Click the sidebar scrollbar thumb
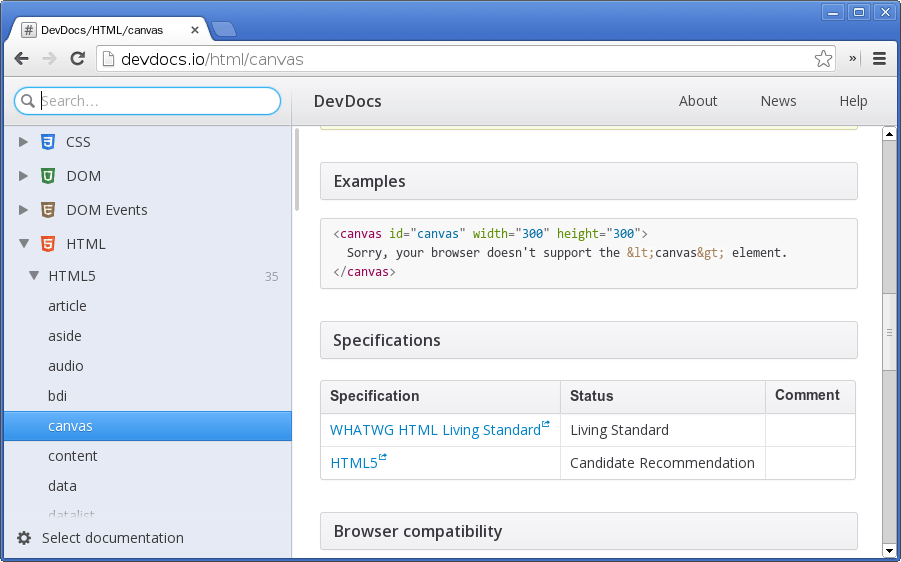The image size is (901, 562). [x=297, y=170]
